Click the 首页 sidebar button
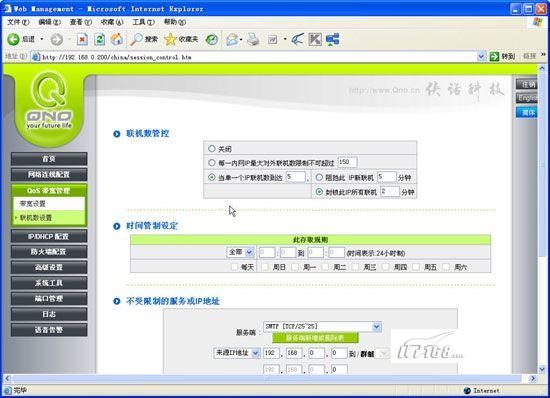The height and width of the screenshot is (398, 550). tap(49, 159)
